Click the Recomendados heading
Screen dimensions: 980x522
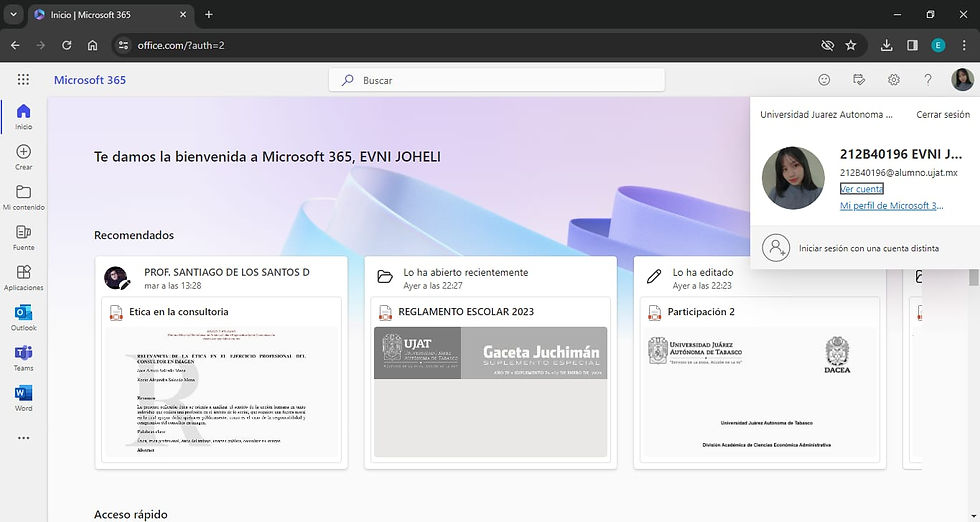pos(134,235)
